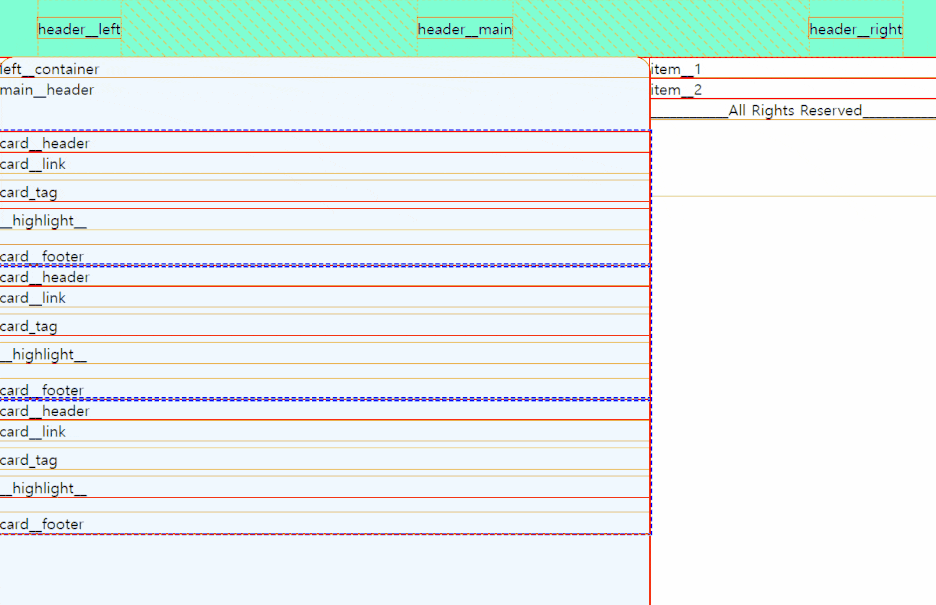
Task: Click card__header in the second card
Action: pyautogui.click(x=325, y=277)
